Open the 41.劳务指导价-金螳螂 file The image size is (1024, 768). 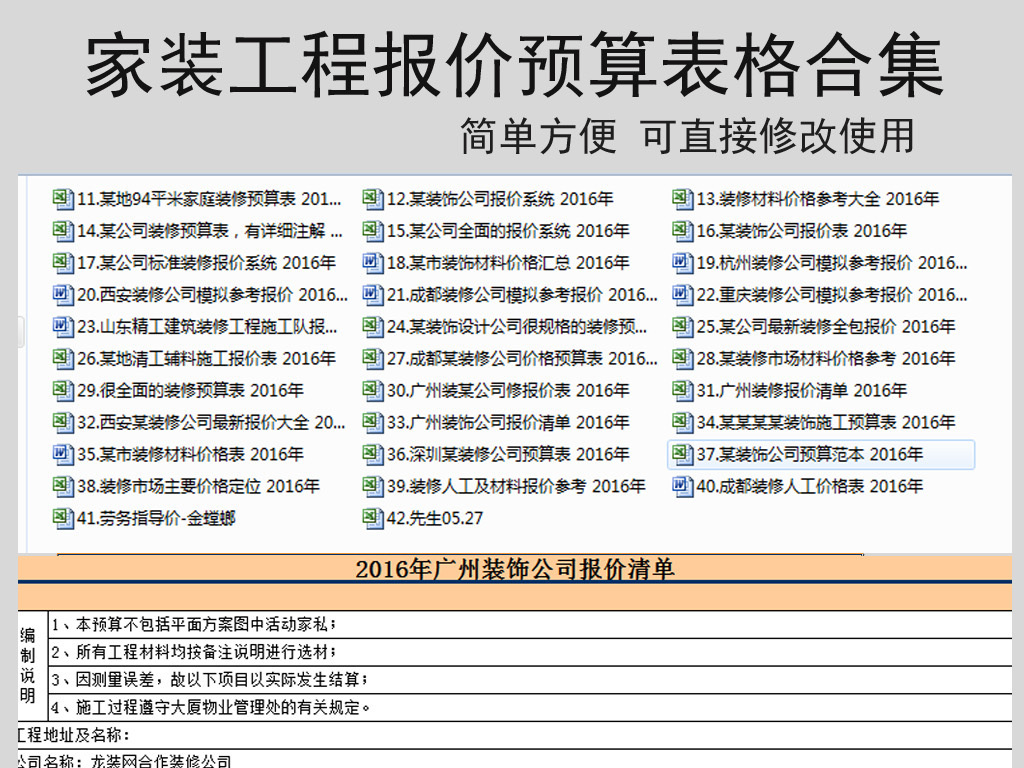pyautogui.click(x=156, y=519)
